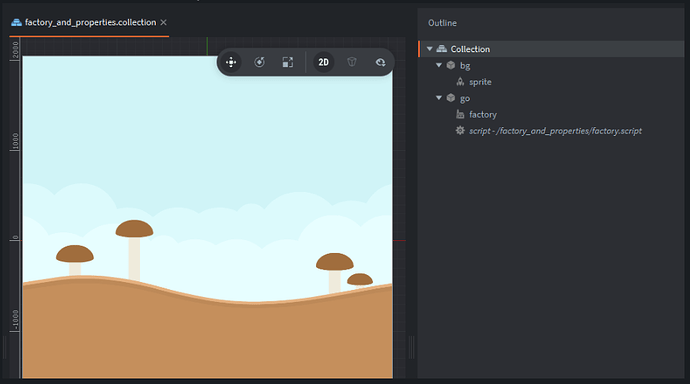This screenshot has width=690, height=384.
Task: Collapse the bg game object arrow
Action: (439, 65)
